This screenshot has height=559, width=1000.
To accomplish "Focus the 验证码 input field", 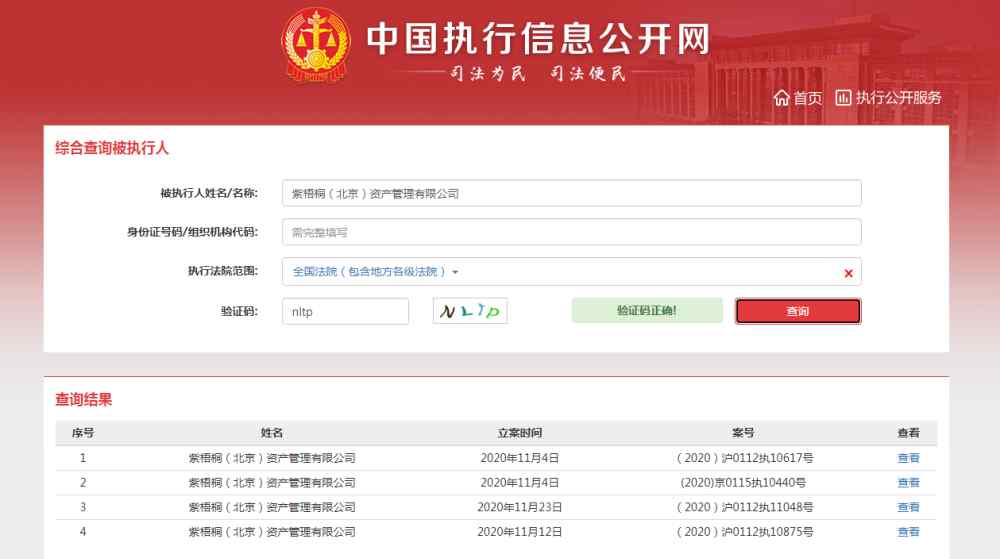I will point(345,311).
